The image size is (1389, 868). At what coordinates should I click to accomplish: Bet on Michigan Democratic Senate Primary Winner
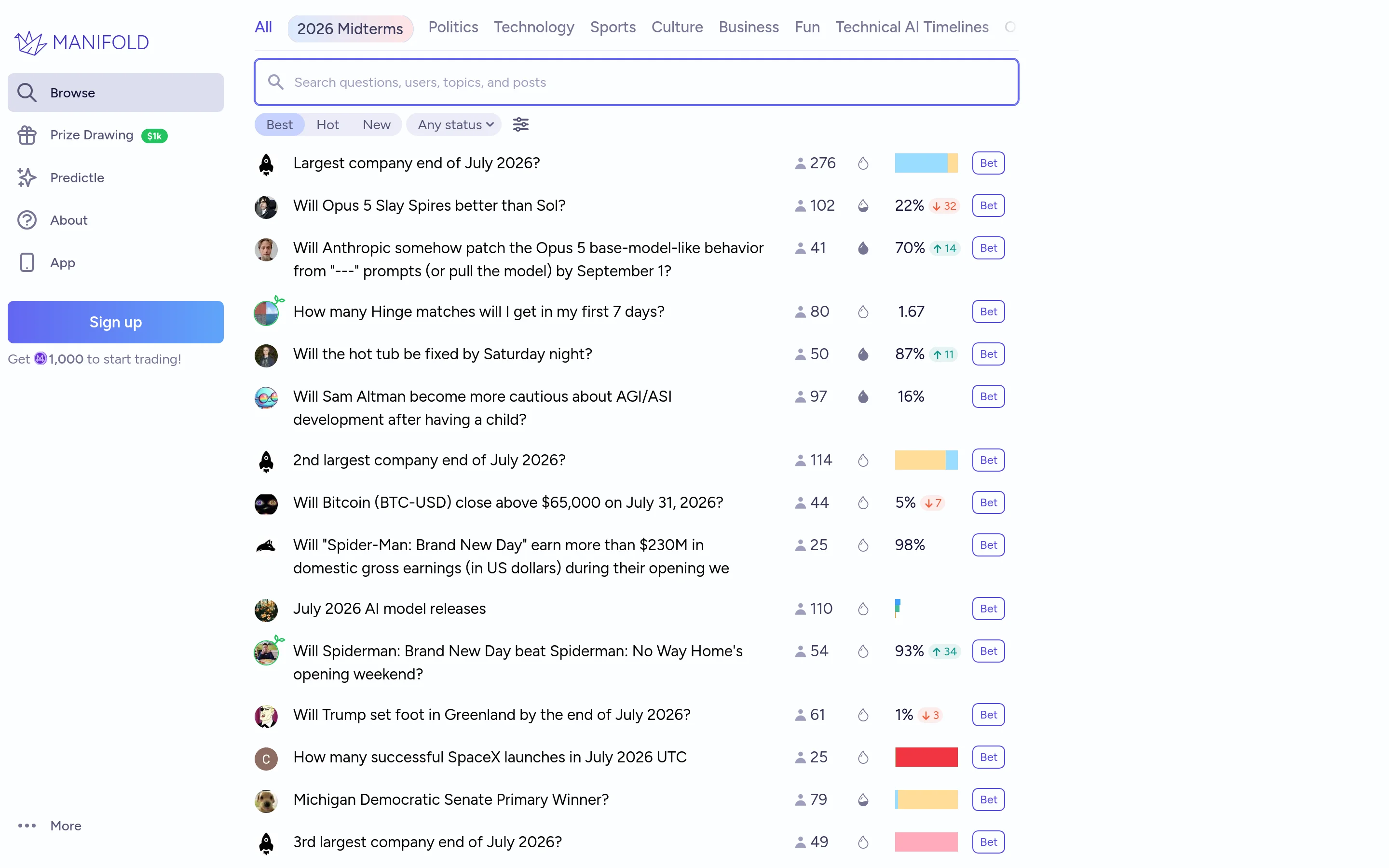[988, 800]
